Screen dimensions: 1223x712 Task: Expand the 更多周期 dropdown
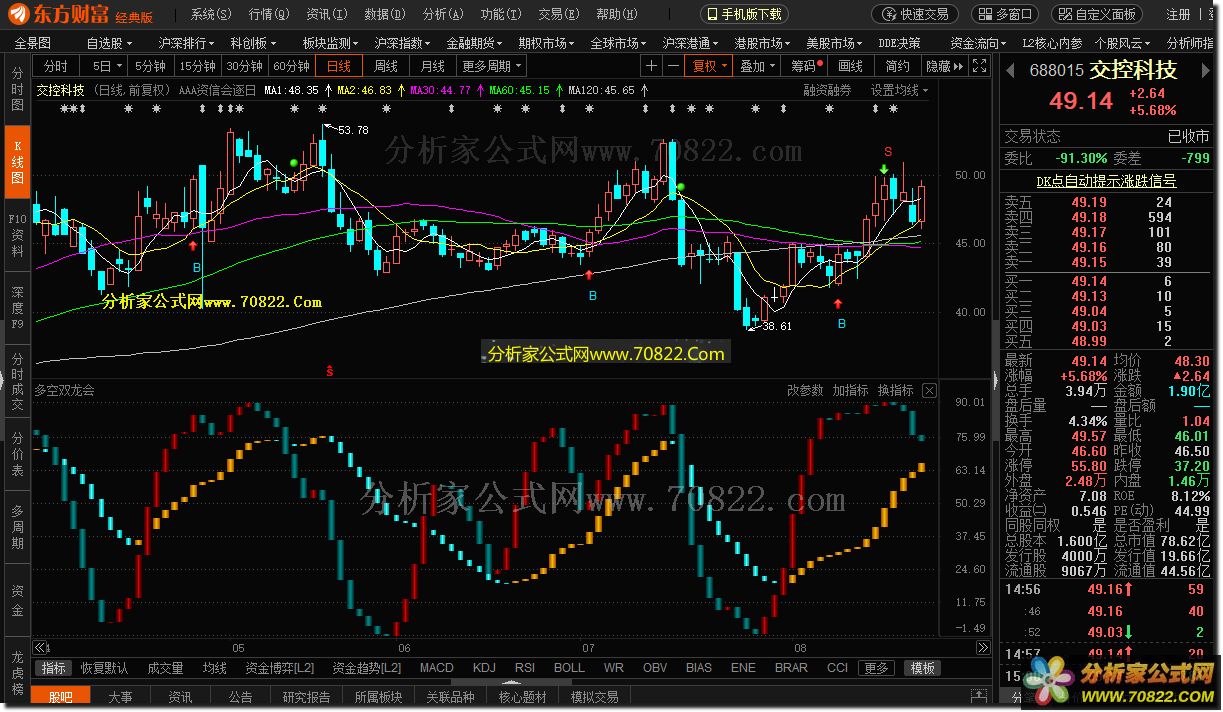coord(492,66)
